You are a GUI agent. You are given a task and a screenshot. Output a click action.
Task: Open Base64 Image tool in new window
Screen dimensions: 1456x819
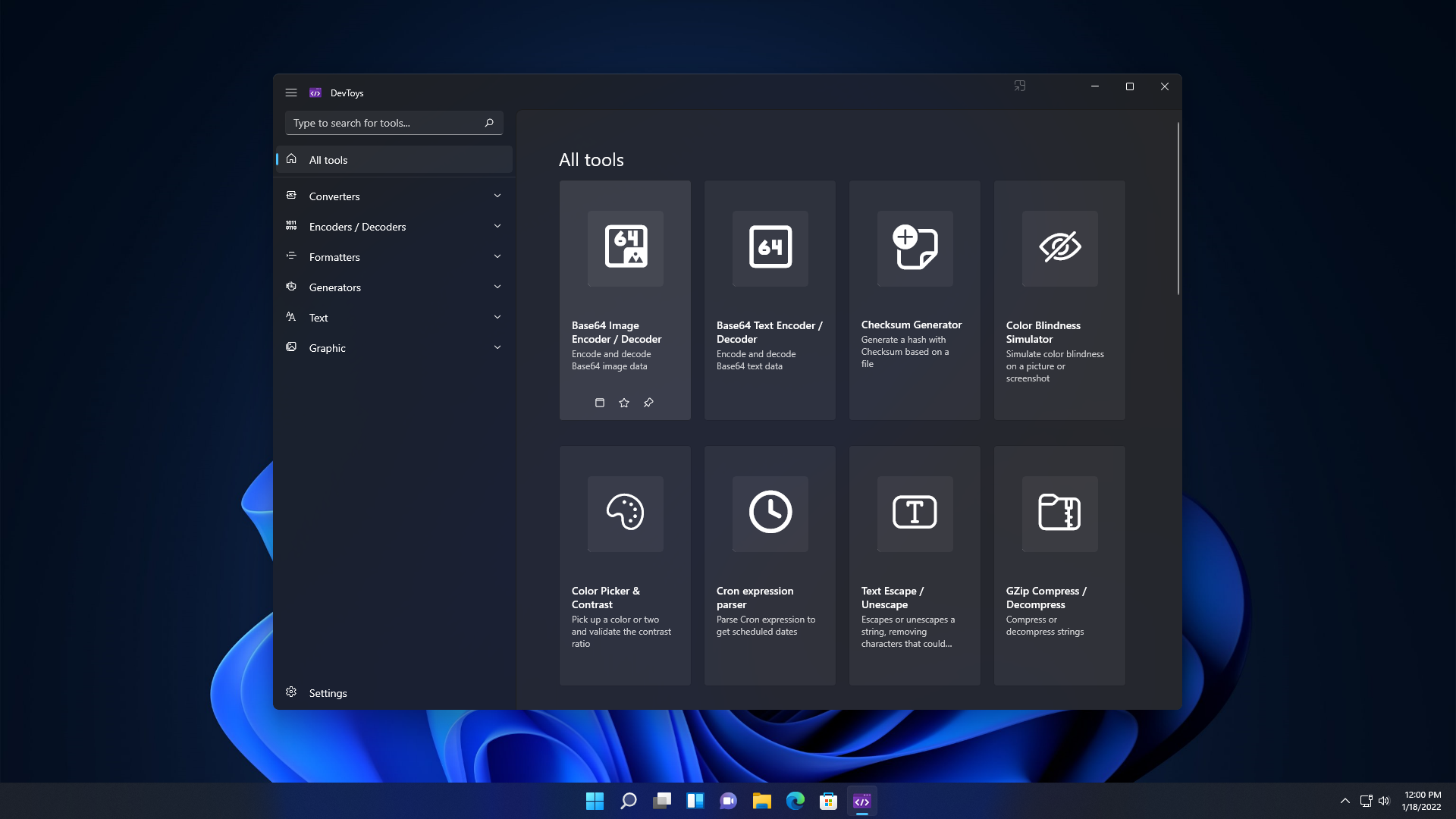point(600,403)
